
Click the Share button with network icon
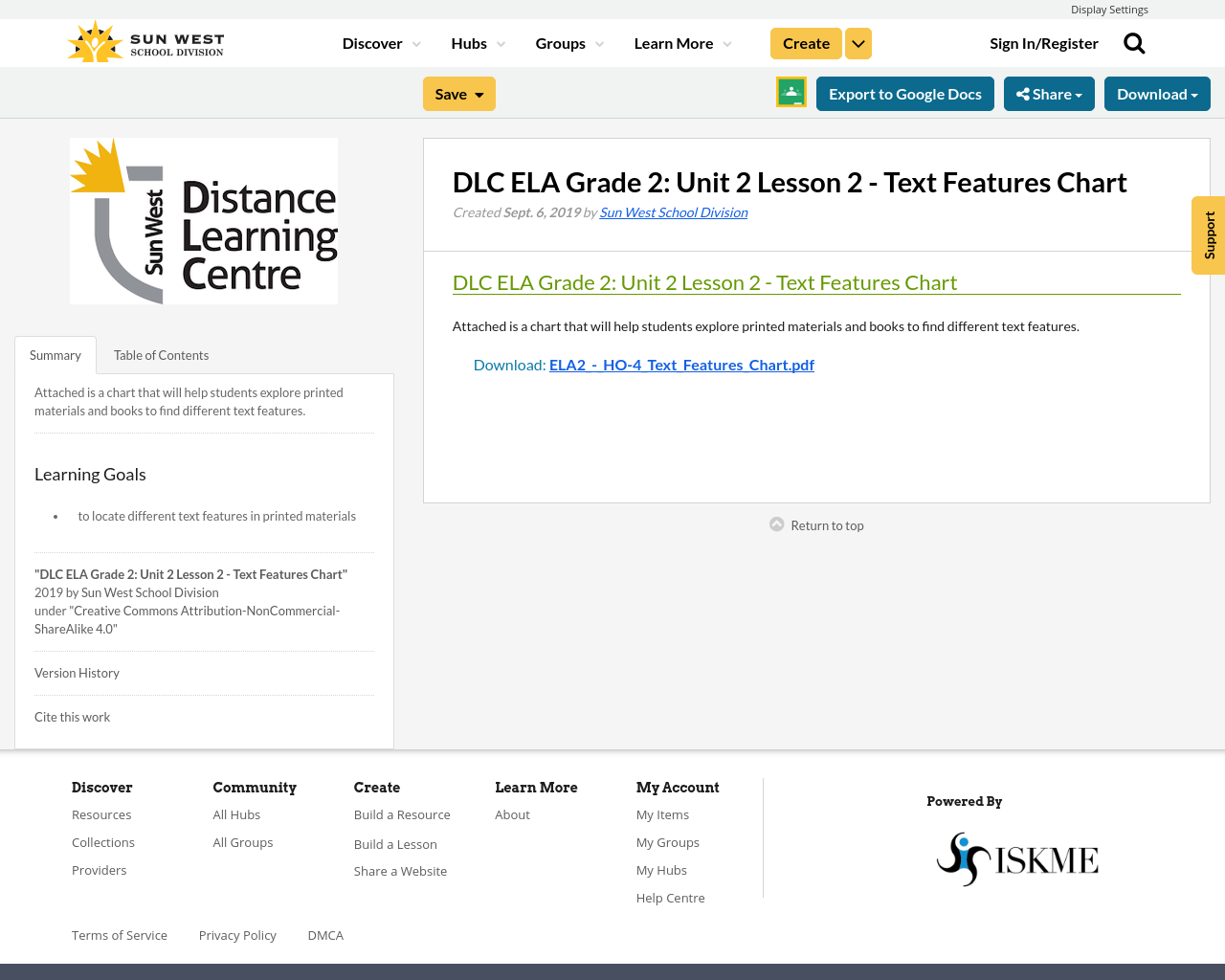(x=1049, y=93)
